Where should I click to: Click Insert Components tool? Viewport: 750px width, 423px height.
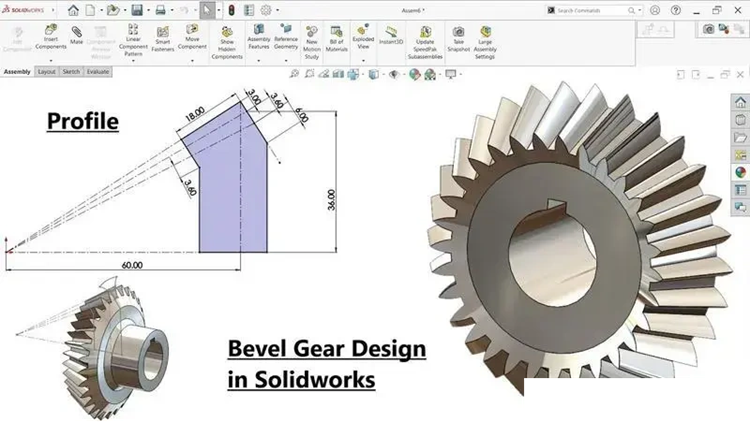51,37
